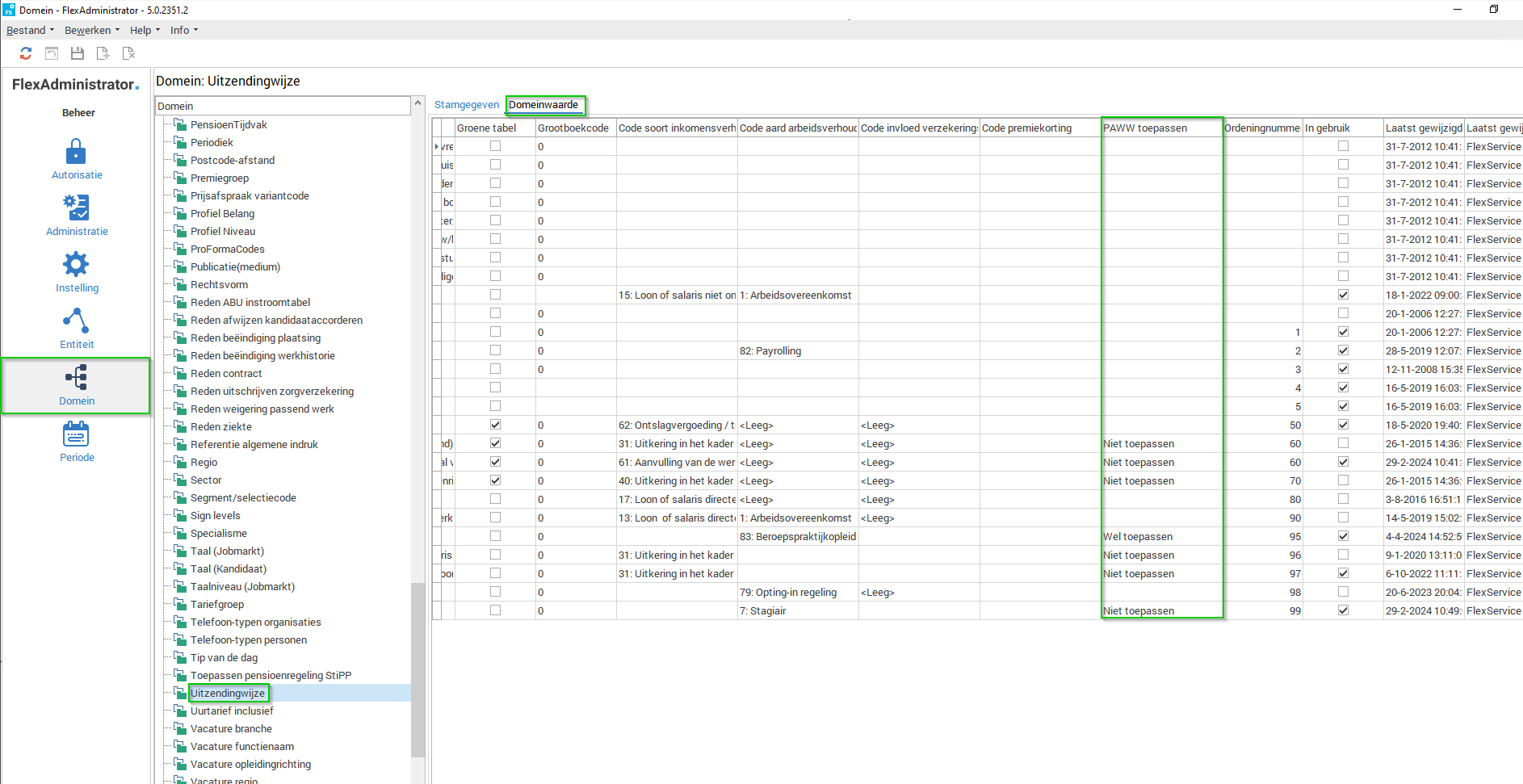The height and width of the screenshot is (784, 1523).
Task: Expand the Bewerken dropdown menu
Action: pos(91,30)
